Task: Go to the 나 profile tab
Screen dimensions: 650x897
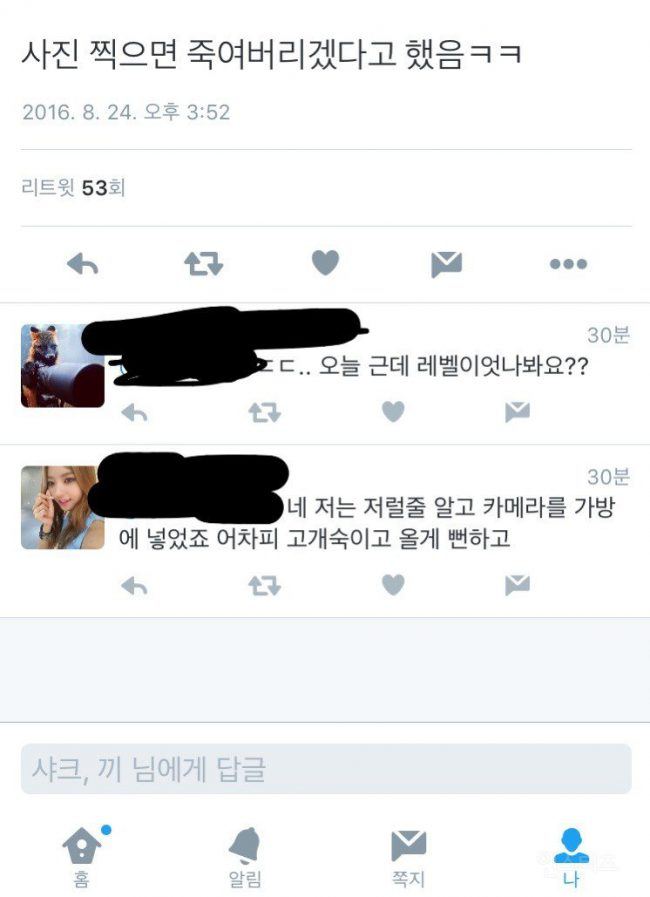Action: 571,856
